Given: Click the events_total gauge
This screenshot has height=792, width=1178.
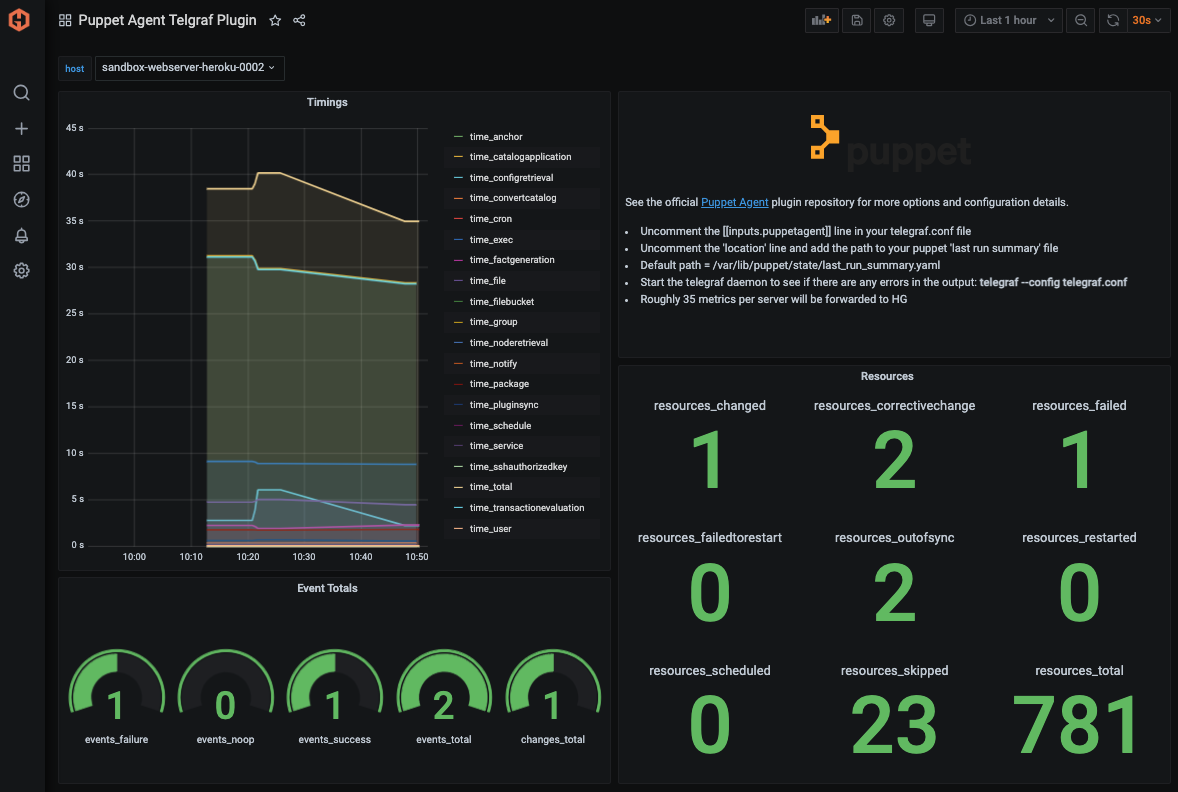Looking at the screenshot, I should pyautogui.click(x=444, y=684).
